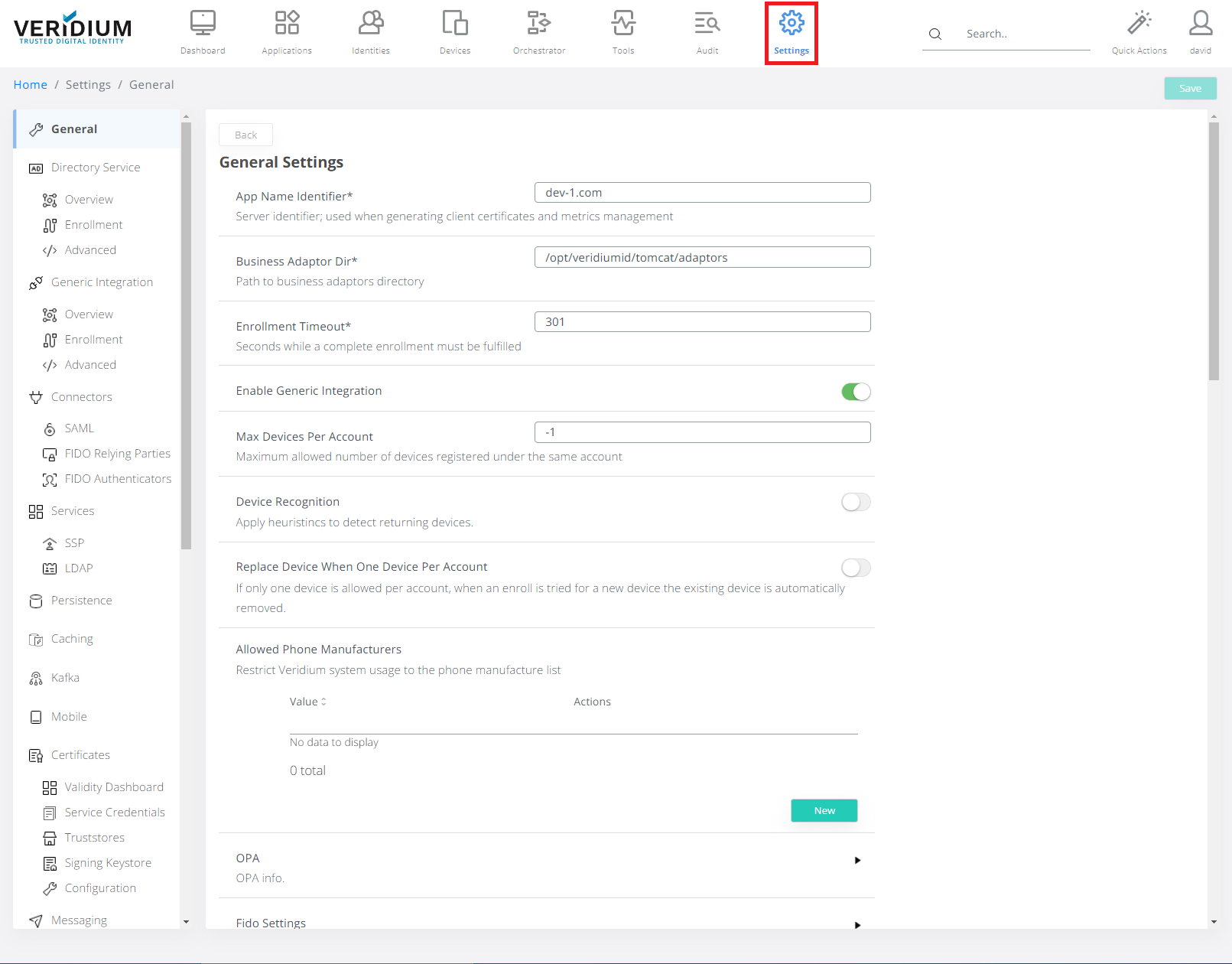Click the New button for phone manufacturers
Screen dimensions: 1232x964
click(824, 810)
